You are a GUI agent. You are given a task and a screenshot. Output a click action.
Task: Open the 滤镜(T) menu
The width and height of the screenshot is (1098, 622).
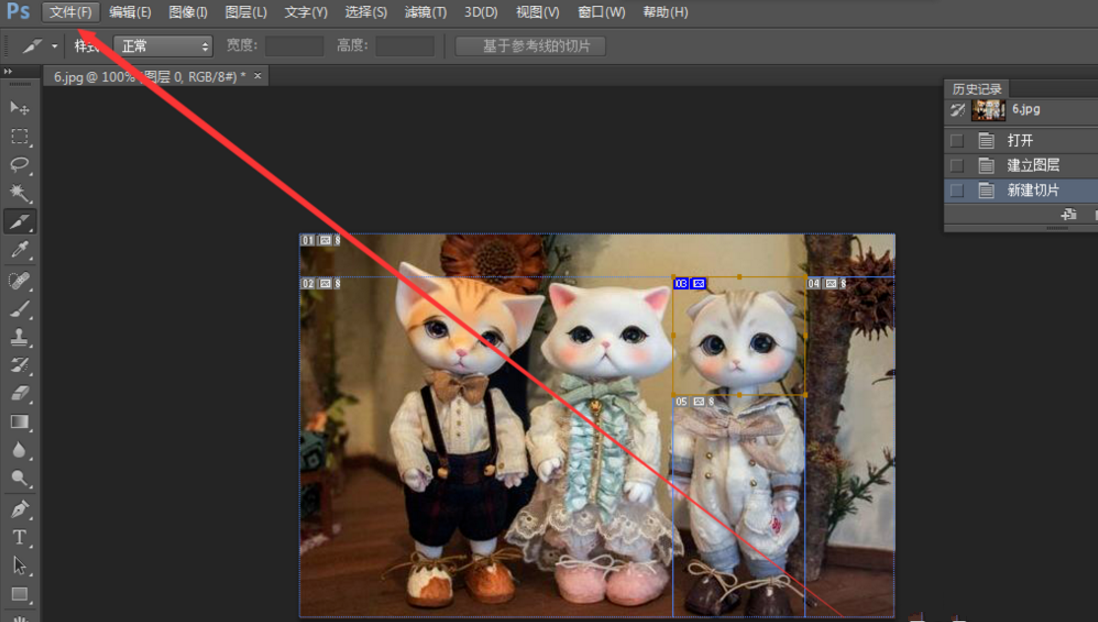click(425, 12)
